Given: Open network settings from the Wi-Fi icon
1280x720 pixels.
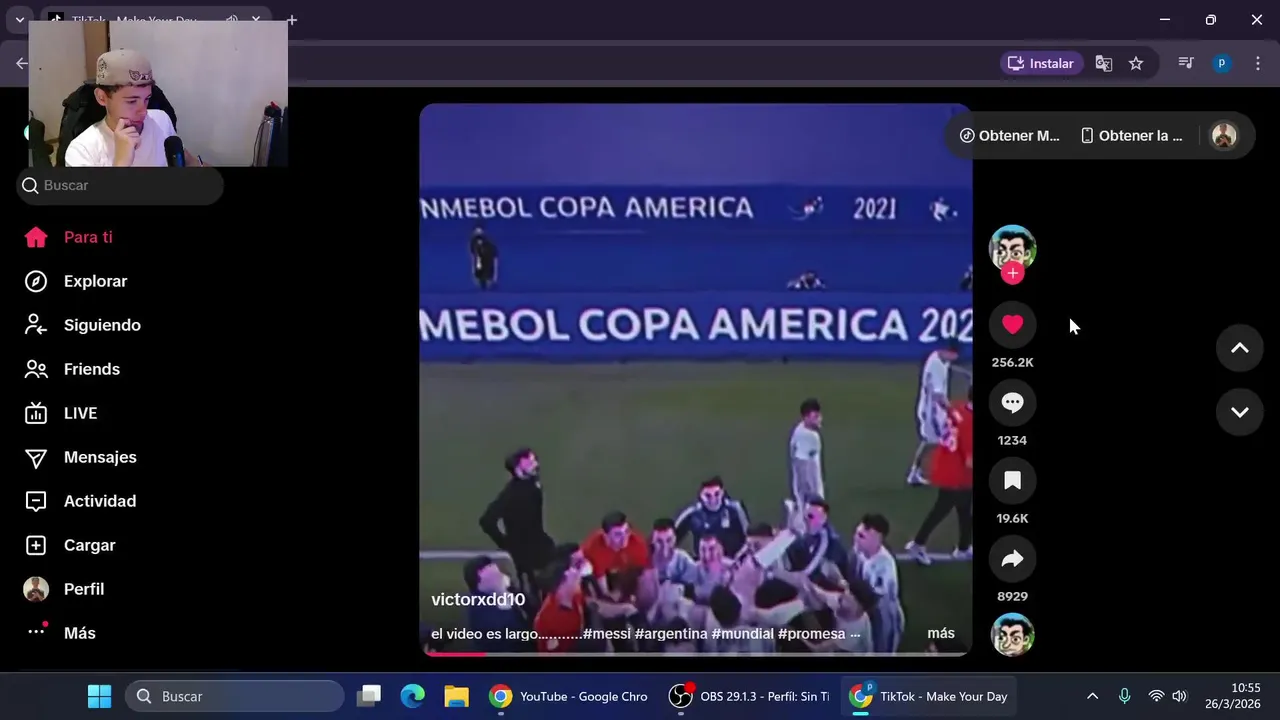Looking at the screenshot, I should click(x=1156, y=696).
